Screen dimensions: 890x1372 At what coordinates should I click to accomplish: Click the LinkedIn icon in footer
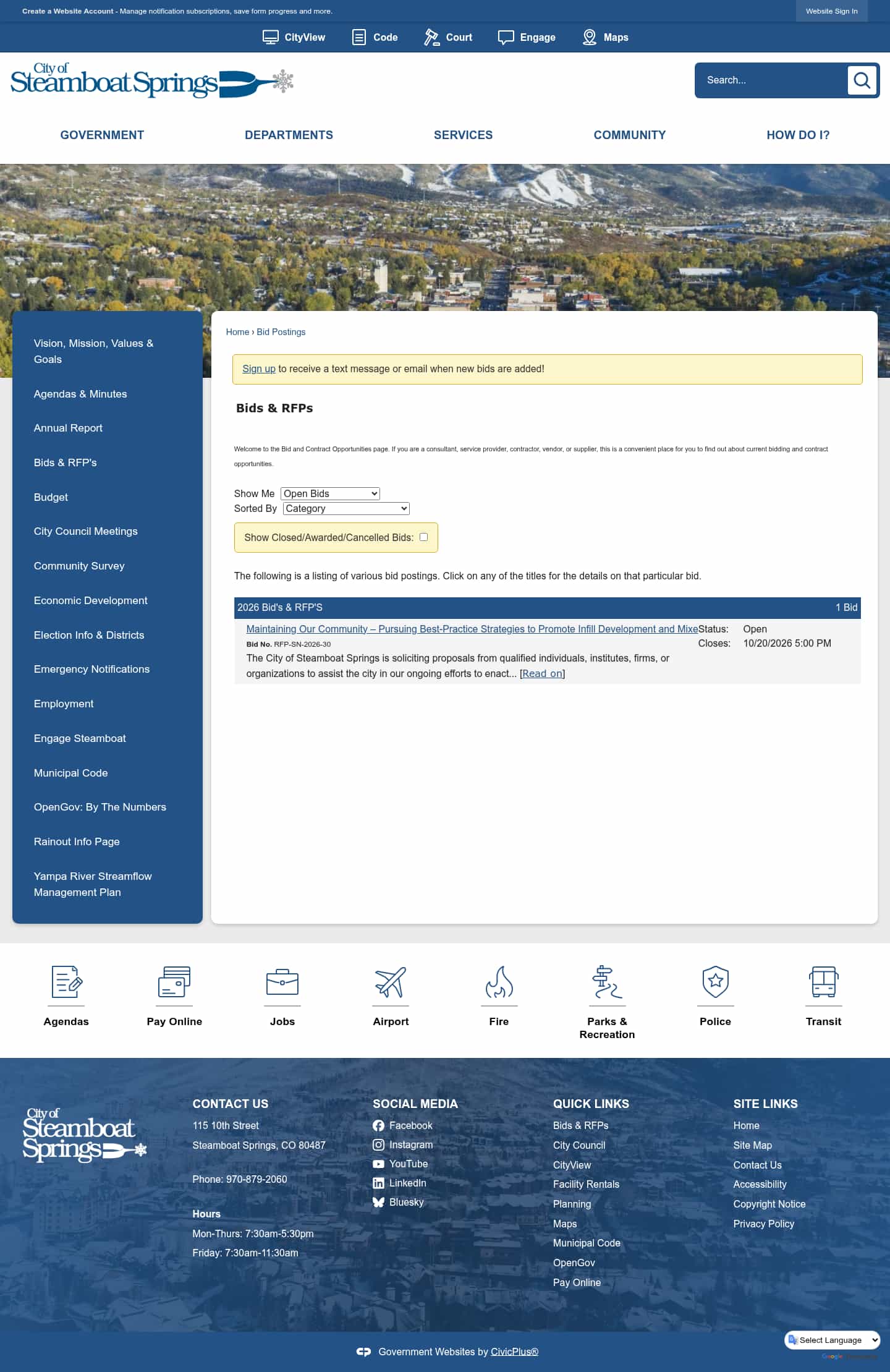click(x=378, y=1183)
